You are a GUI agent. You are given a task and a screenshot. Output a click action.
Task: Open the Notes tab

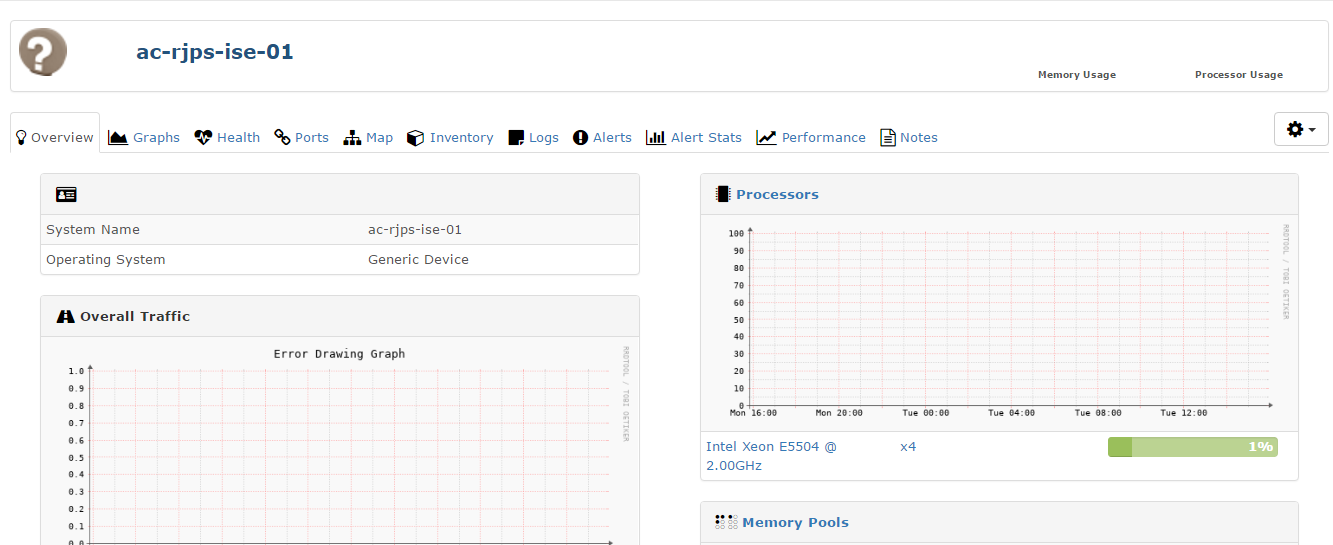909,137
